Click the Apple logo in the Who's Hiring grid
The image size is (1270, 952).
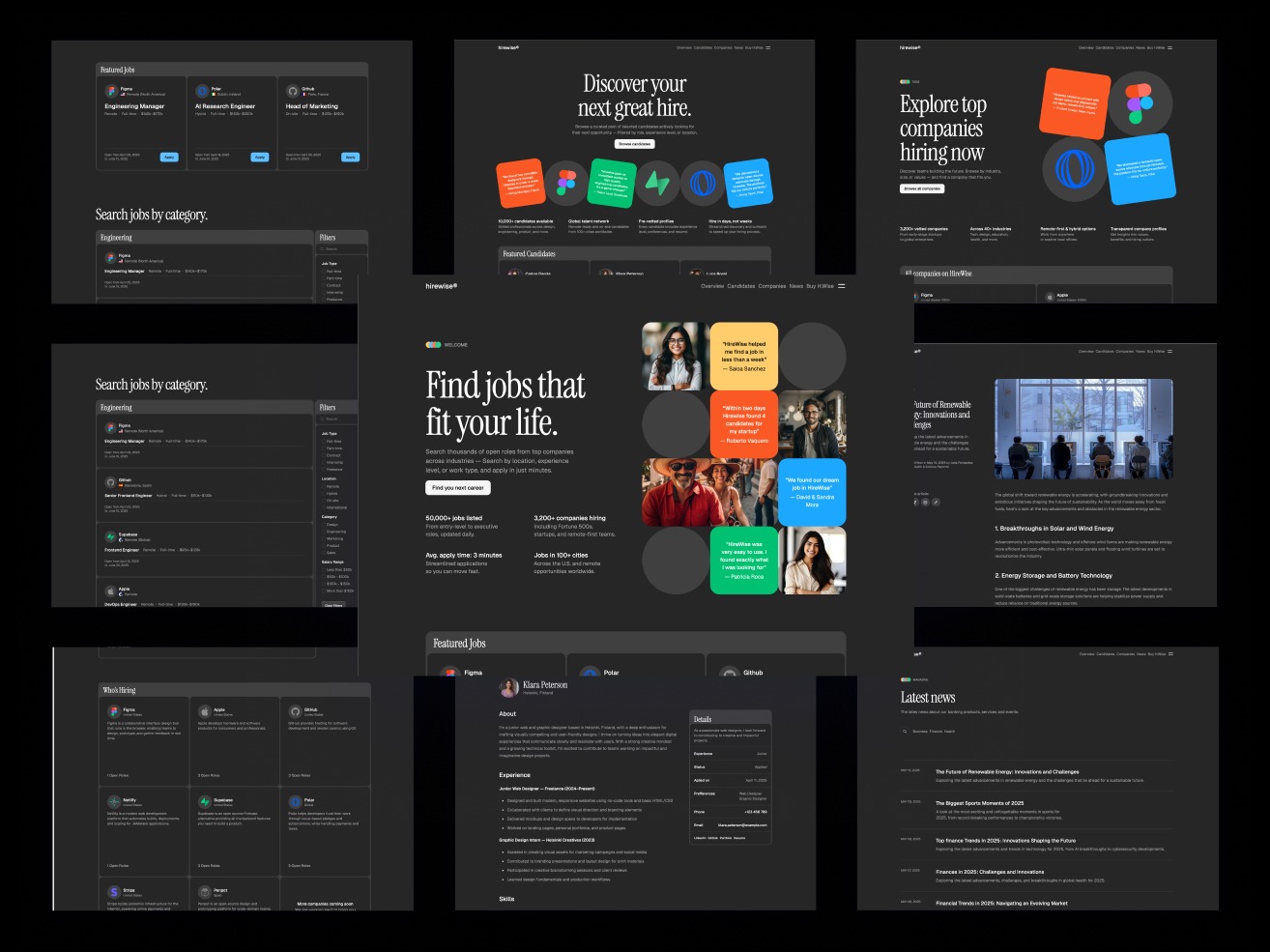[x=205, y=711]
